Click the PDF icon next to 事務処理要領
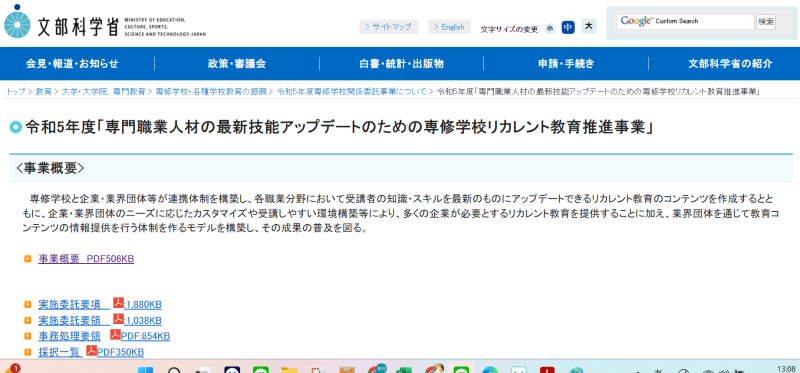 tap(115, 334)
